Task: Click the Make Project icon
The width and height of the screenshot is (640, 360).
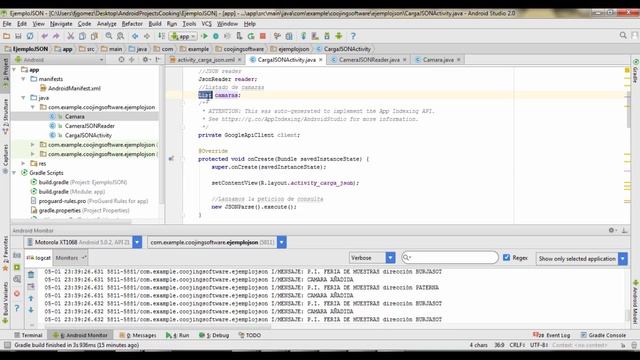Action: (x=162, y=36)
